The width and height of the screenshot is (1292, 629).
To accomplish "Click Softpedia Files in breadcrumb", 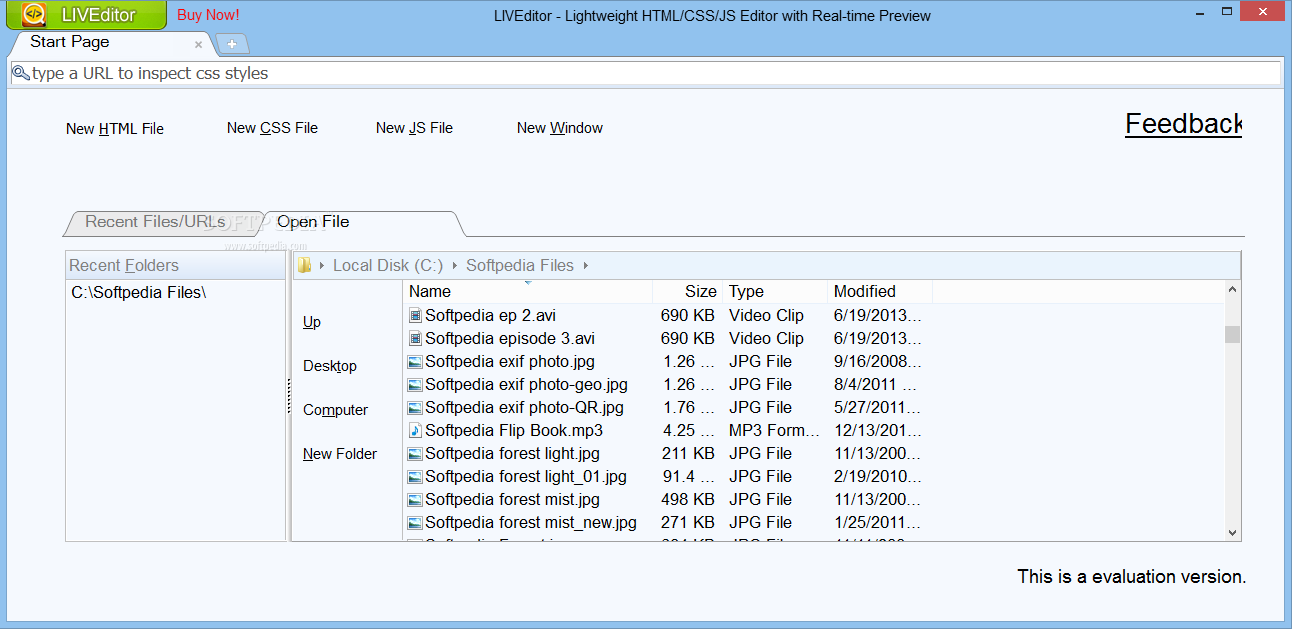I will 520,265.
